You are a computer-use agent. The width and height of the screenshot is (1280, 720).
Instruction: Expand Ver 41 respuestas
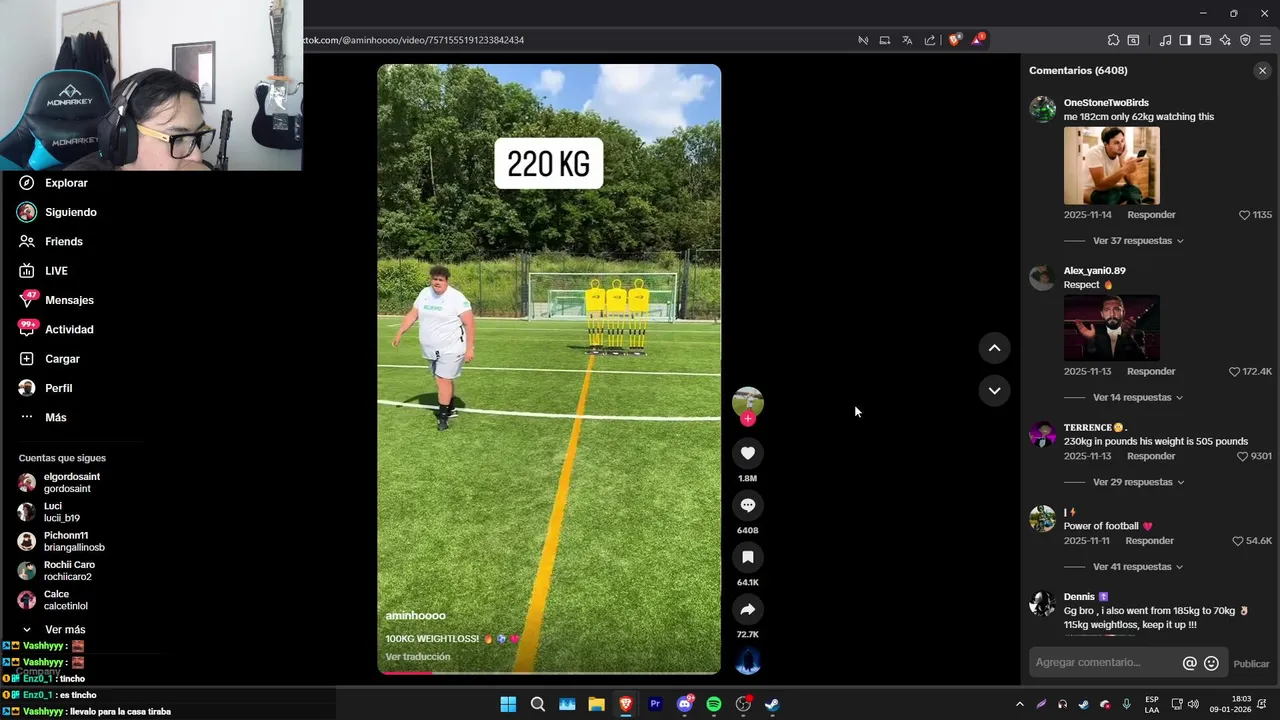[x=1138, y=567]
